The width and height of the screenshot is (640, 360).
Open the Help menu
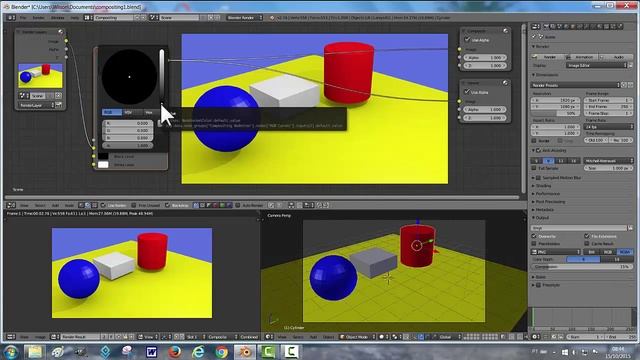click(75, 18)
